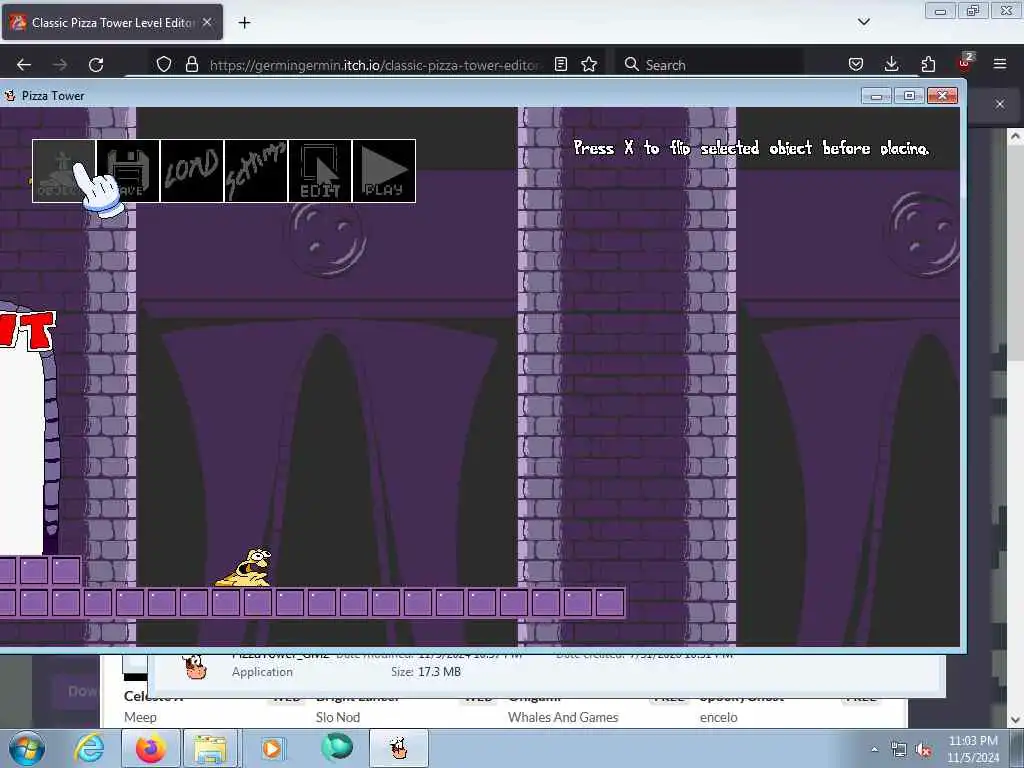
Task: Reload the current page
Action: (x=96, y=65)
